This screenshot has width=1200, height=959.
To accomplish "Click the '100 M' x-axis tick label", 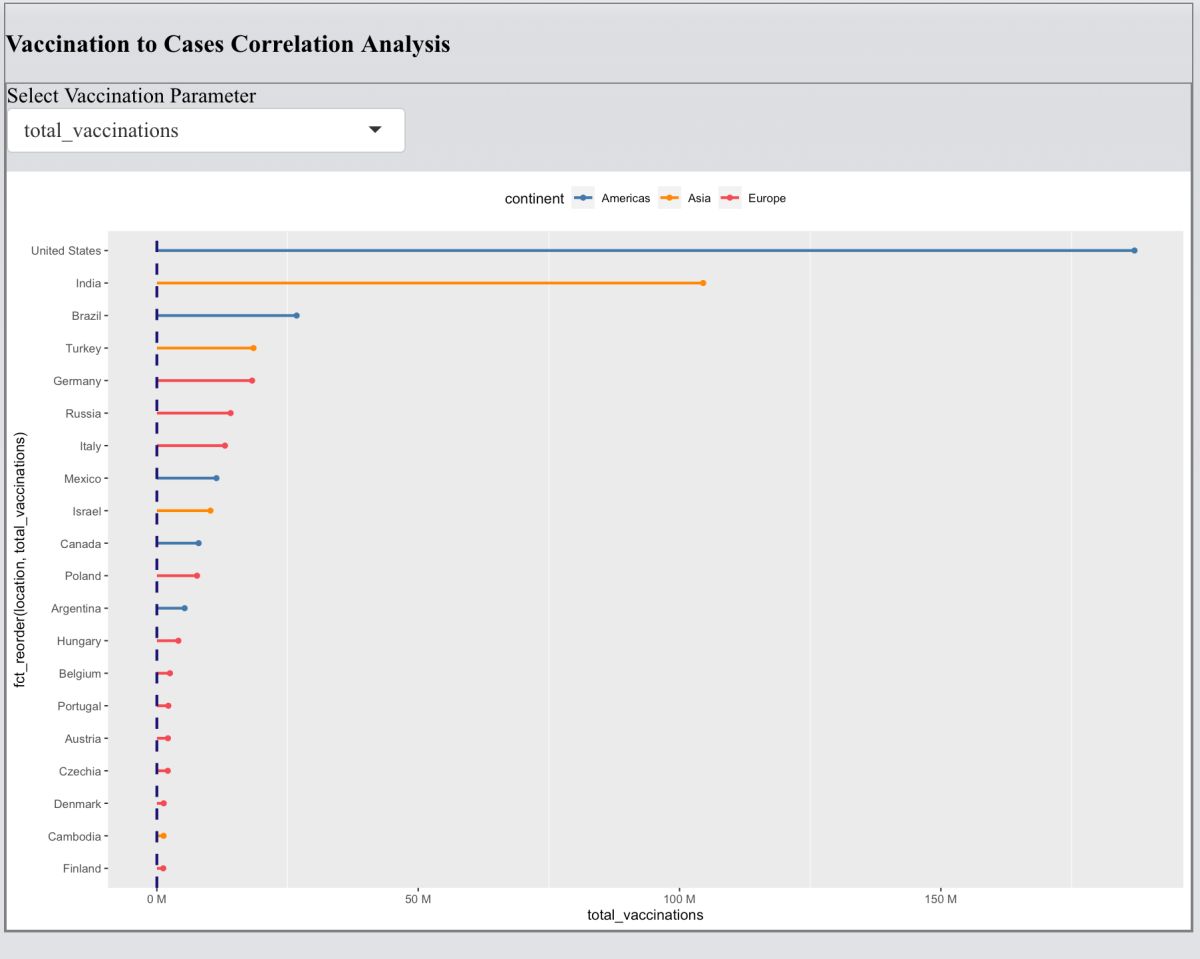I will [x=680, y=900].
